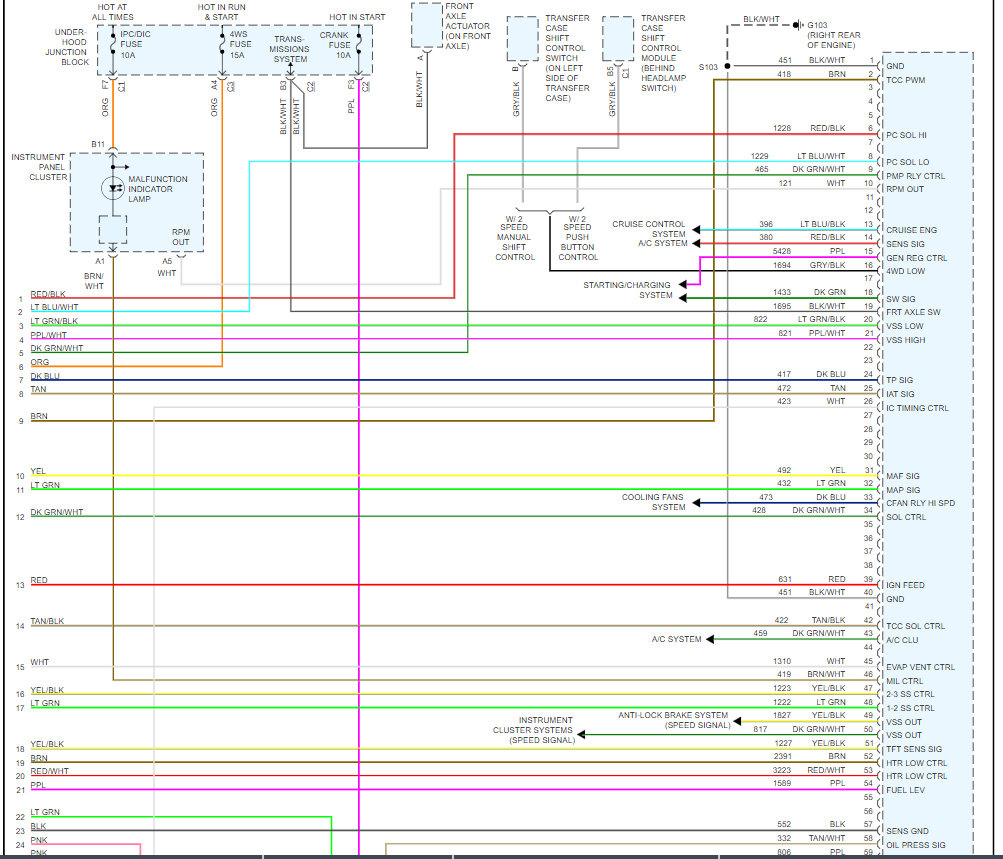The height and width of the screenshot is (859, 1003).
Task: Click circuit number 2391
Action: coord(782,756)
